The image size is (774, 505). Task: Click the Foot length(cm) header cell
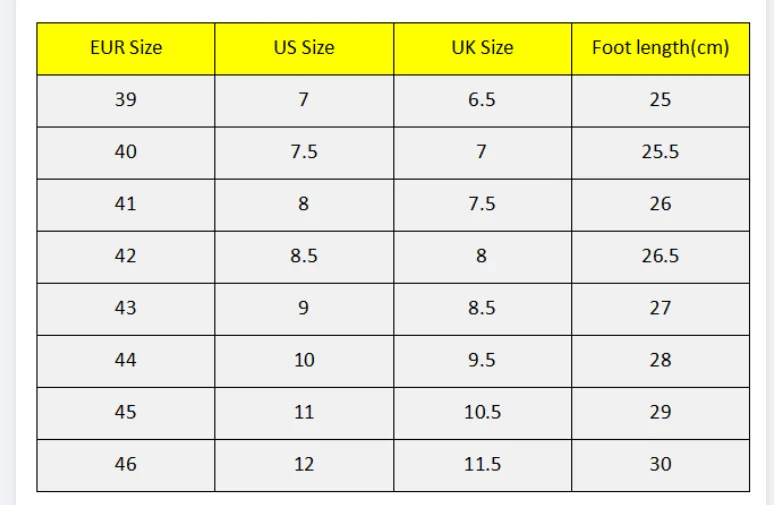(x=660, y=48)
